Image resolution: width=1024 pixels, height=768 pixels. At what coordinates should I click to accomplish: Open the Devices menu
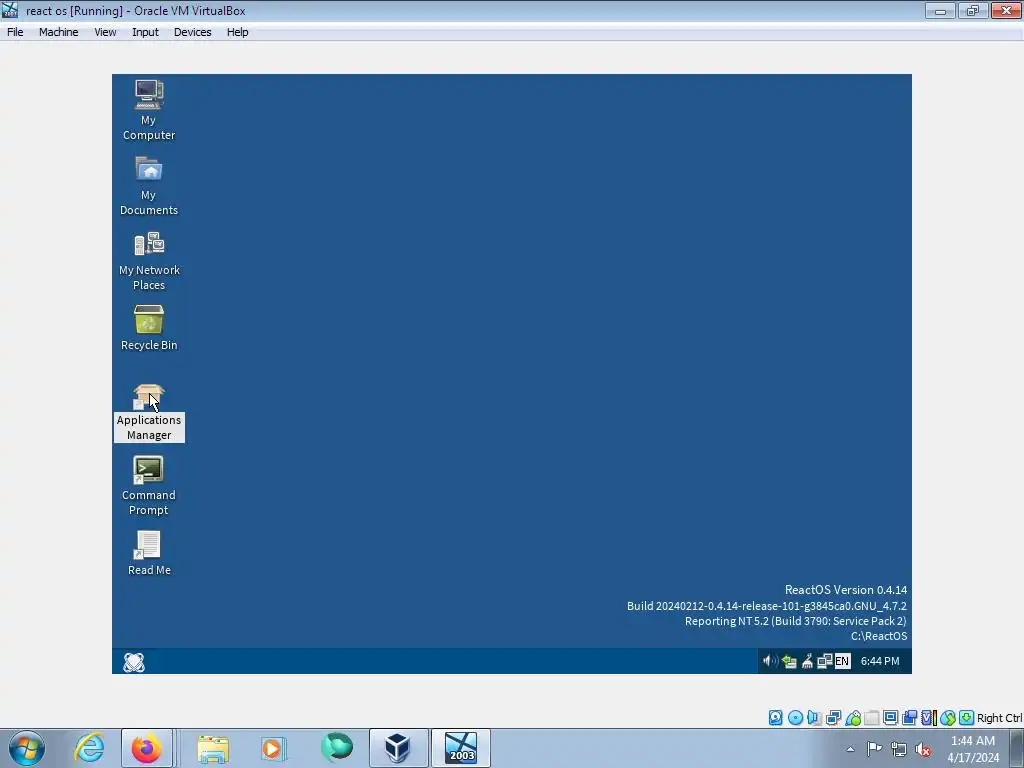(193, 32)
